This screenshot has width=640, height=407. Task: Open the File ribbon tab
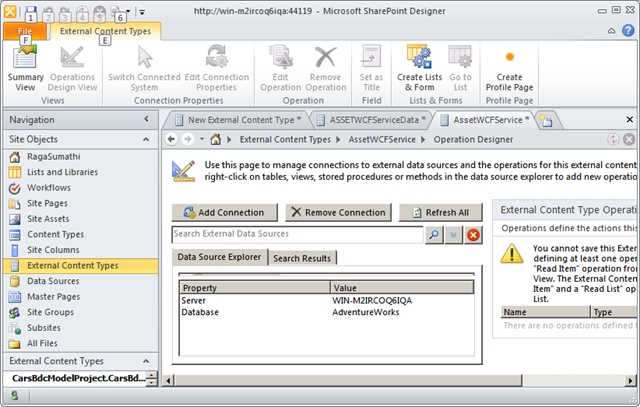pyautogui.click(x=24, y=31)
